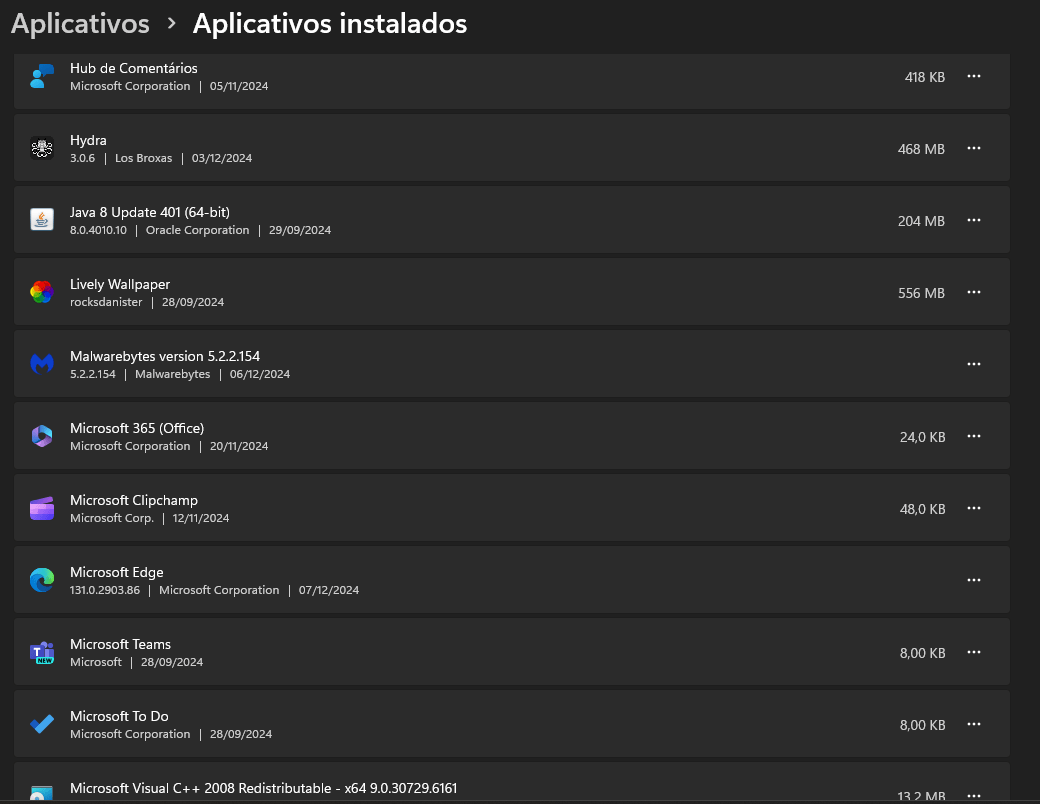Click the Microsoft Corp. publisher of Clipchamp
This screenshot has width=1040, height=804.
[x=112, y=518]
